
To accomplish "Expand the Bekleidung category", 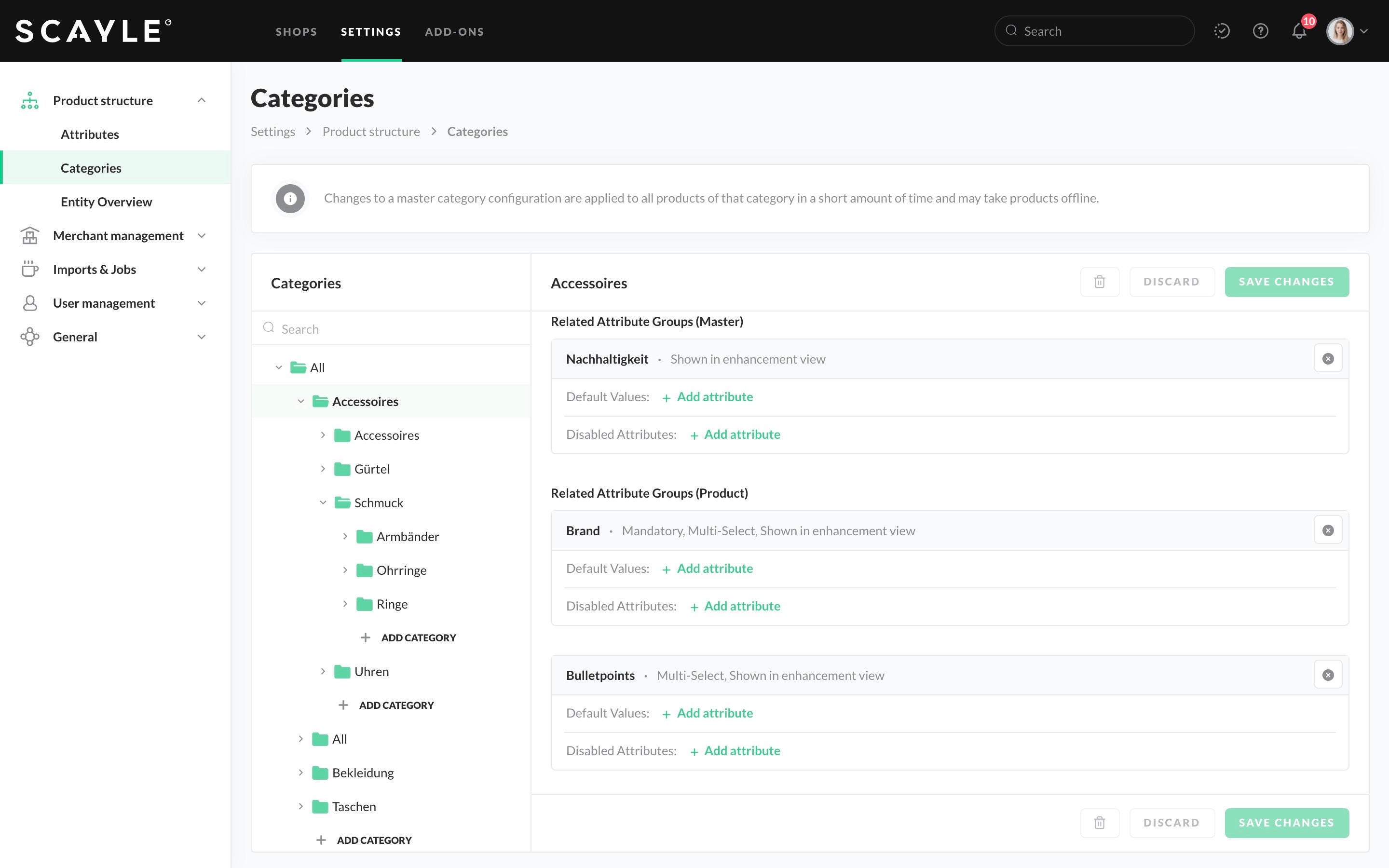I will point(301,773).
